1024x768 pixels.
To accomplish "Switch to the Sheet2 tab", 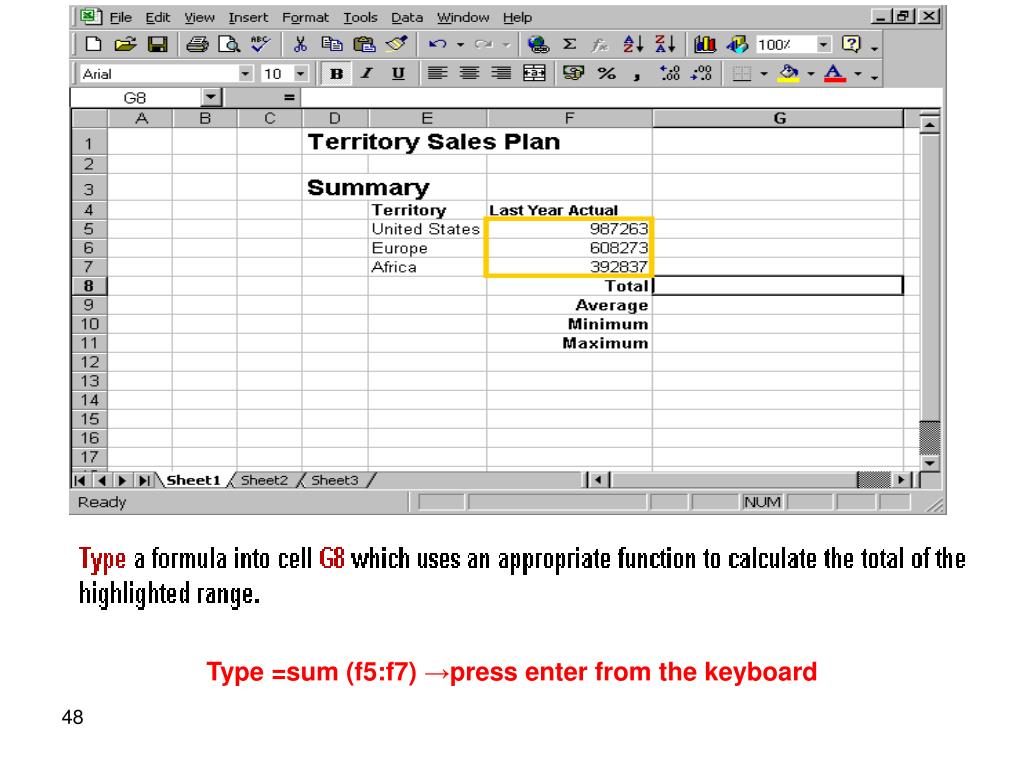I will [x=264, y=480].
